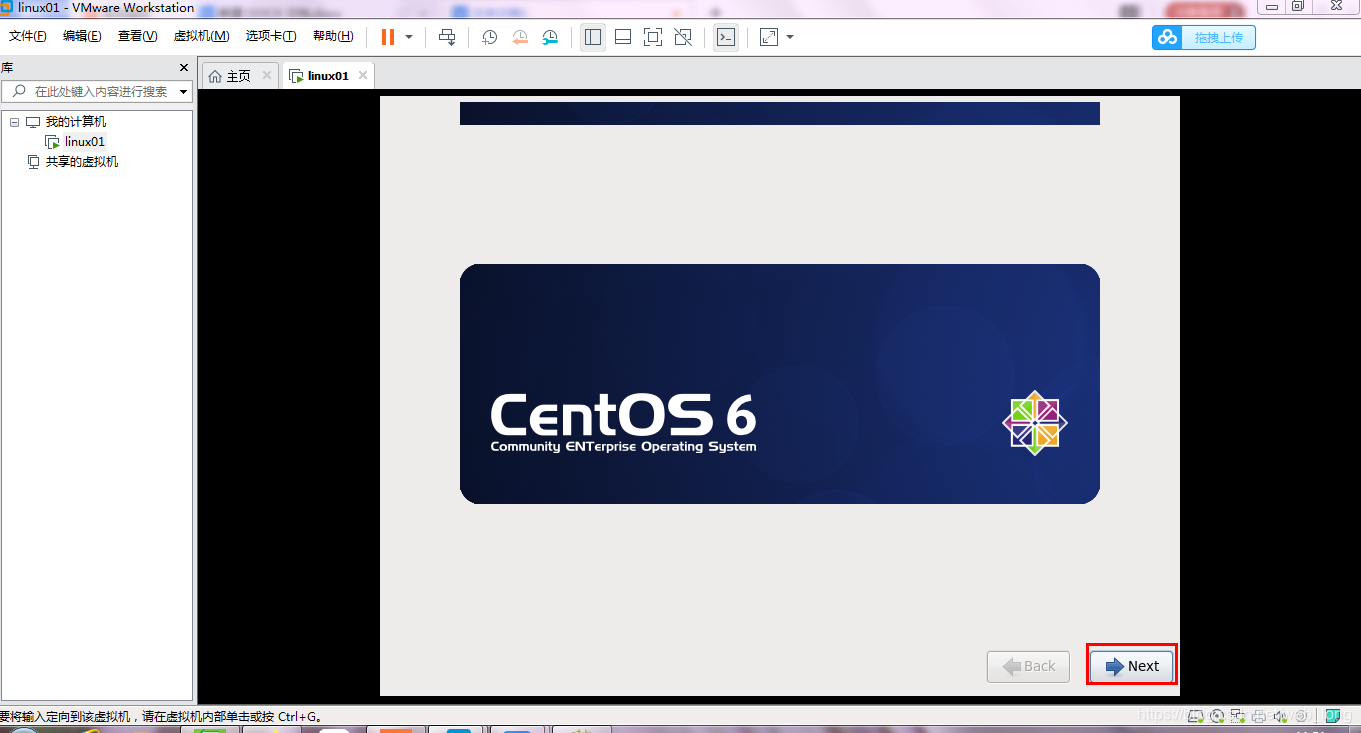Revert virtual machine to previous snapshot
Viewport: 1361px width, 733px height.
pos(520,37)
